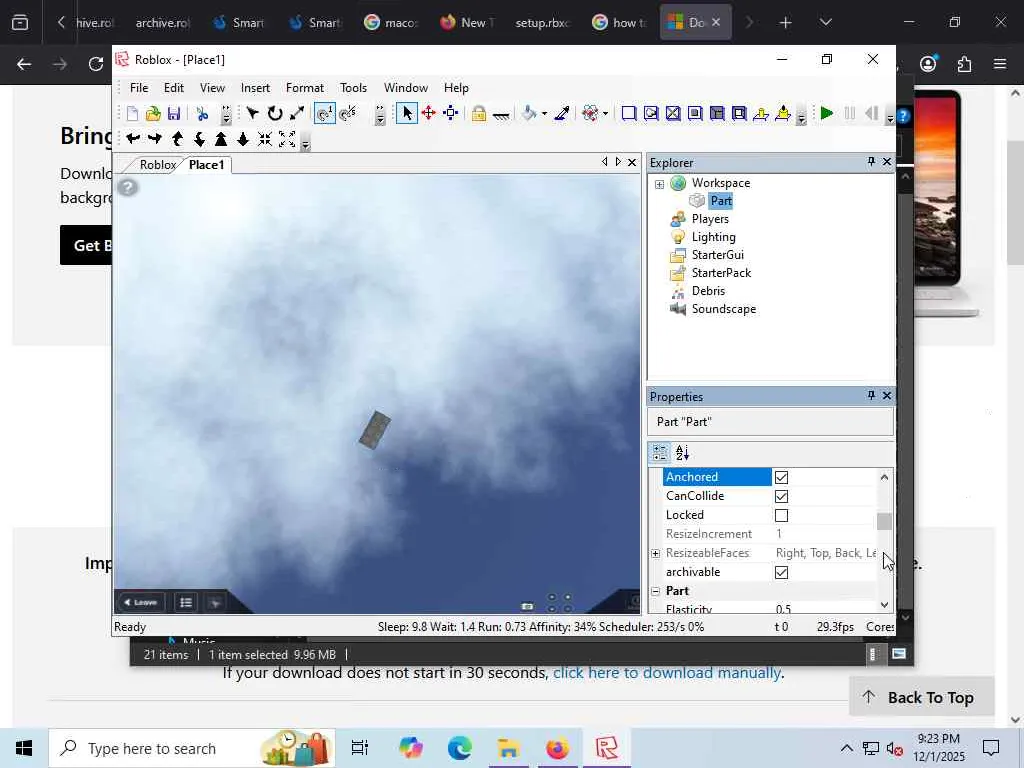Cut selection with the scissors icon
Screen dimensions: 1024x768
pyautogui.click(x=202, y=114)
